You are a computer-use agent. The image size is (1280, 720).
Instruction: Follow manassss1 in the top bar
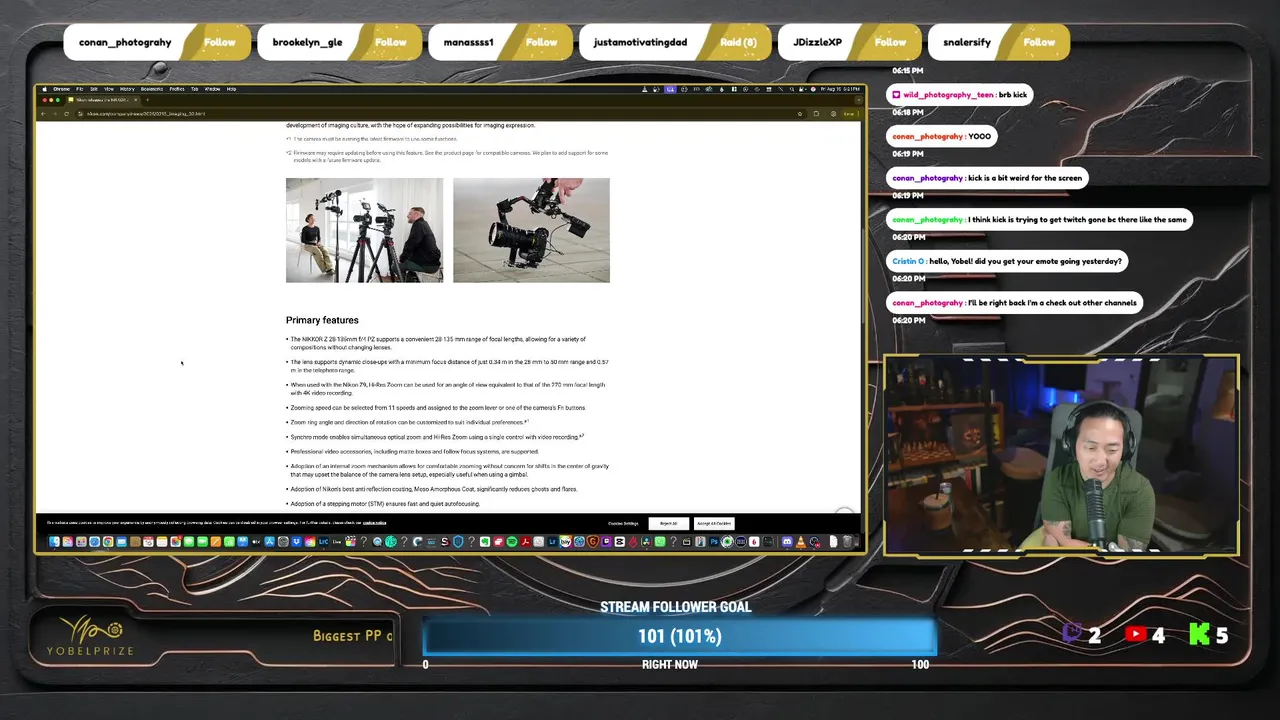tap(541, 42)
